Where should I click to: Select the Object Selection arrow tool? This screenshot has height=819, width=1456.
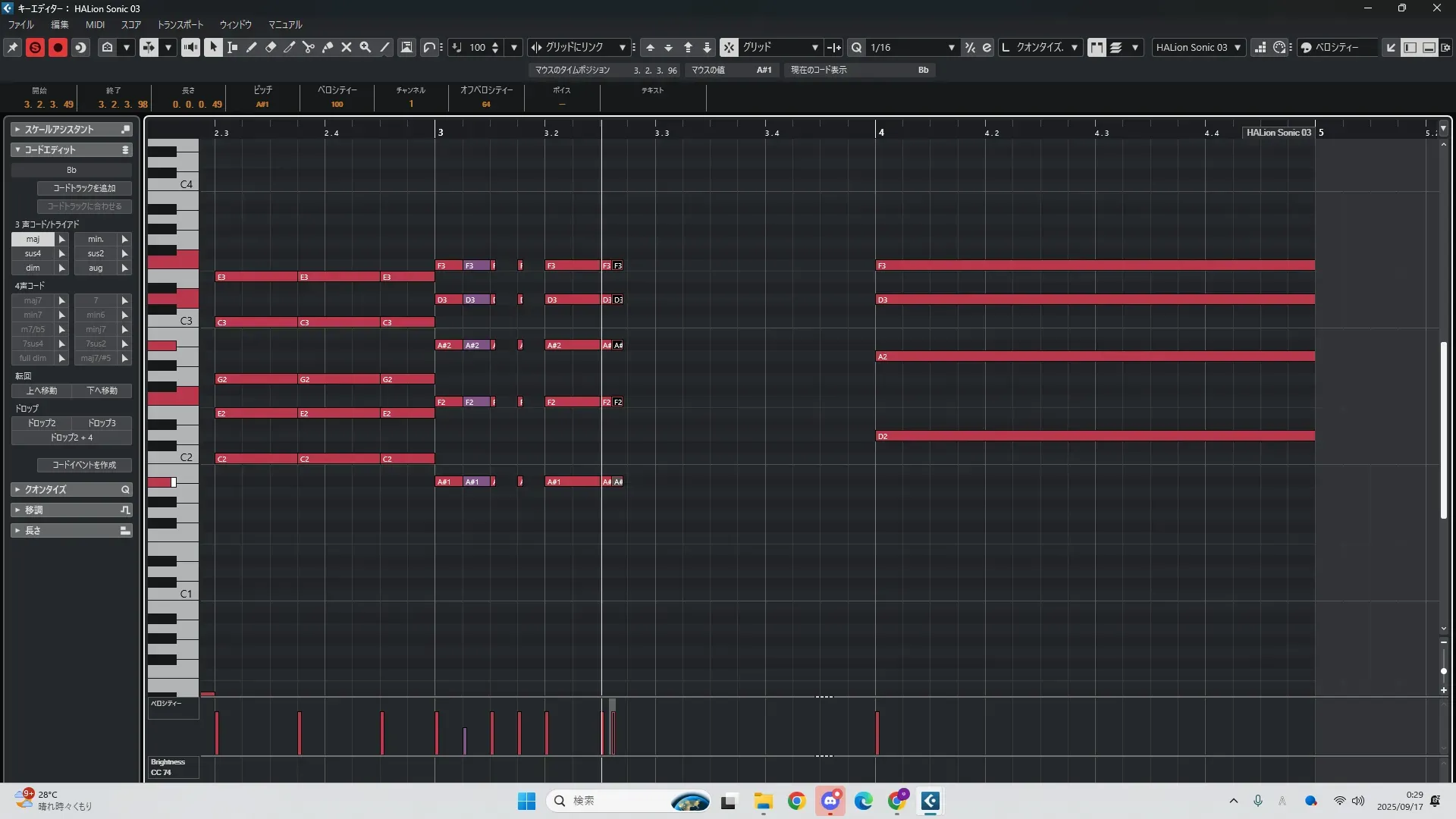pyautogui.click(x=213, y=47)
